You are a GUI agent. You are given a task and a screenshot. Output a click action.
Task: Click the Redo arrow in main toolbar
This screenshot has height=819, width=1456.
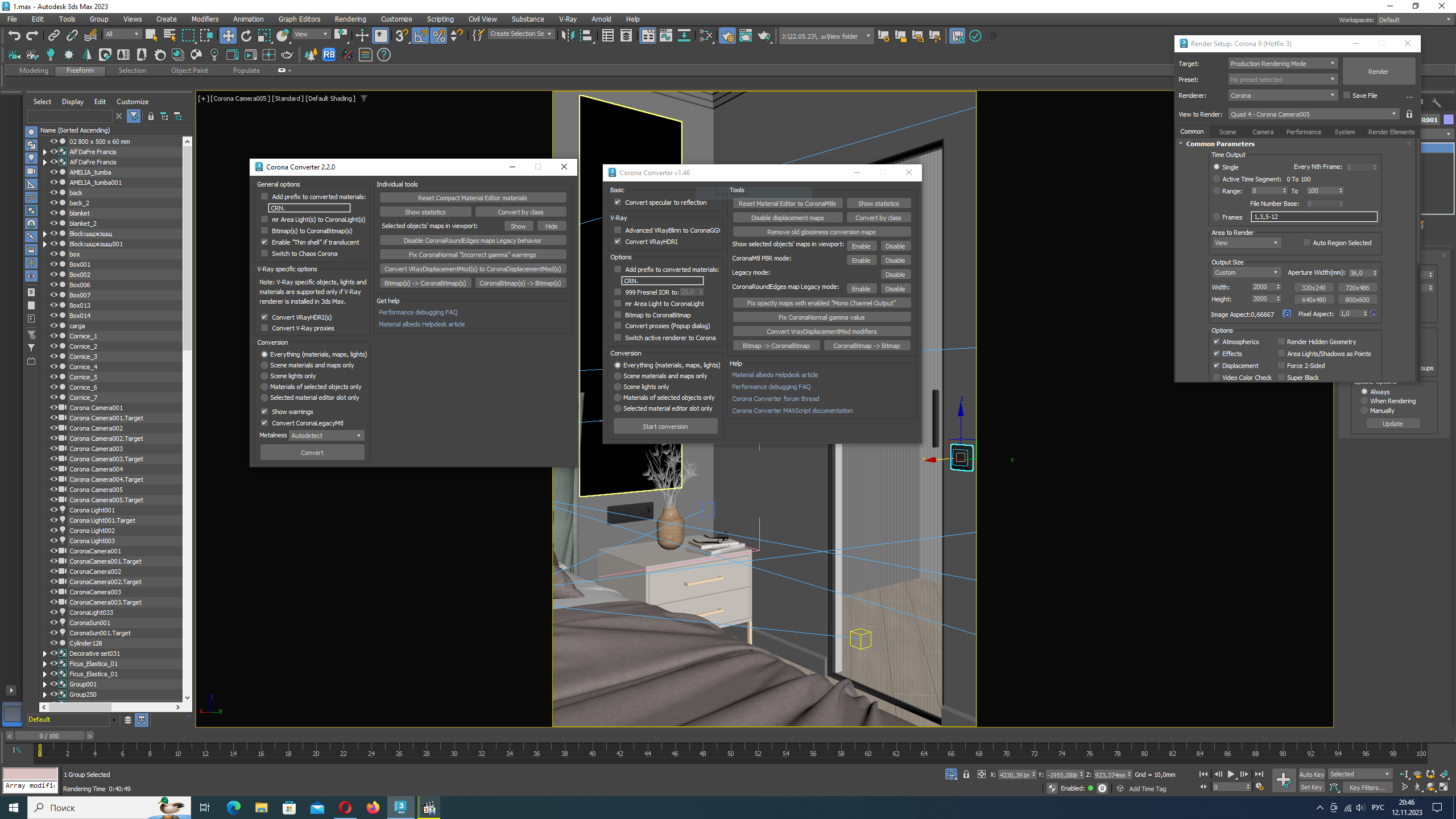click(x=32, y=36)
